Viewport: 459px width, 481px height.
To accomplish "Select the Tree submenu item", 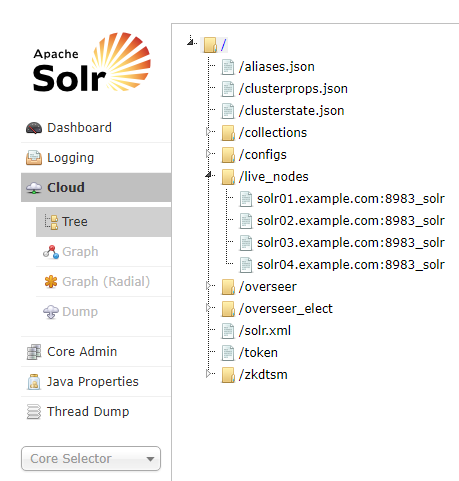I will [103, 222].
